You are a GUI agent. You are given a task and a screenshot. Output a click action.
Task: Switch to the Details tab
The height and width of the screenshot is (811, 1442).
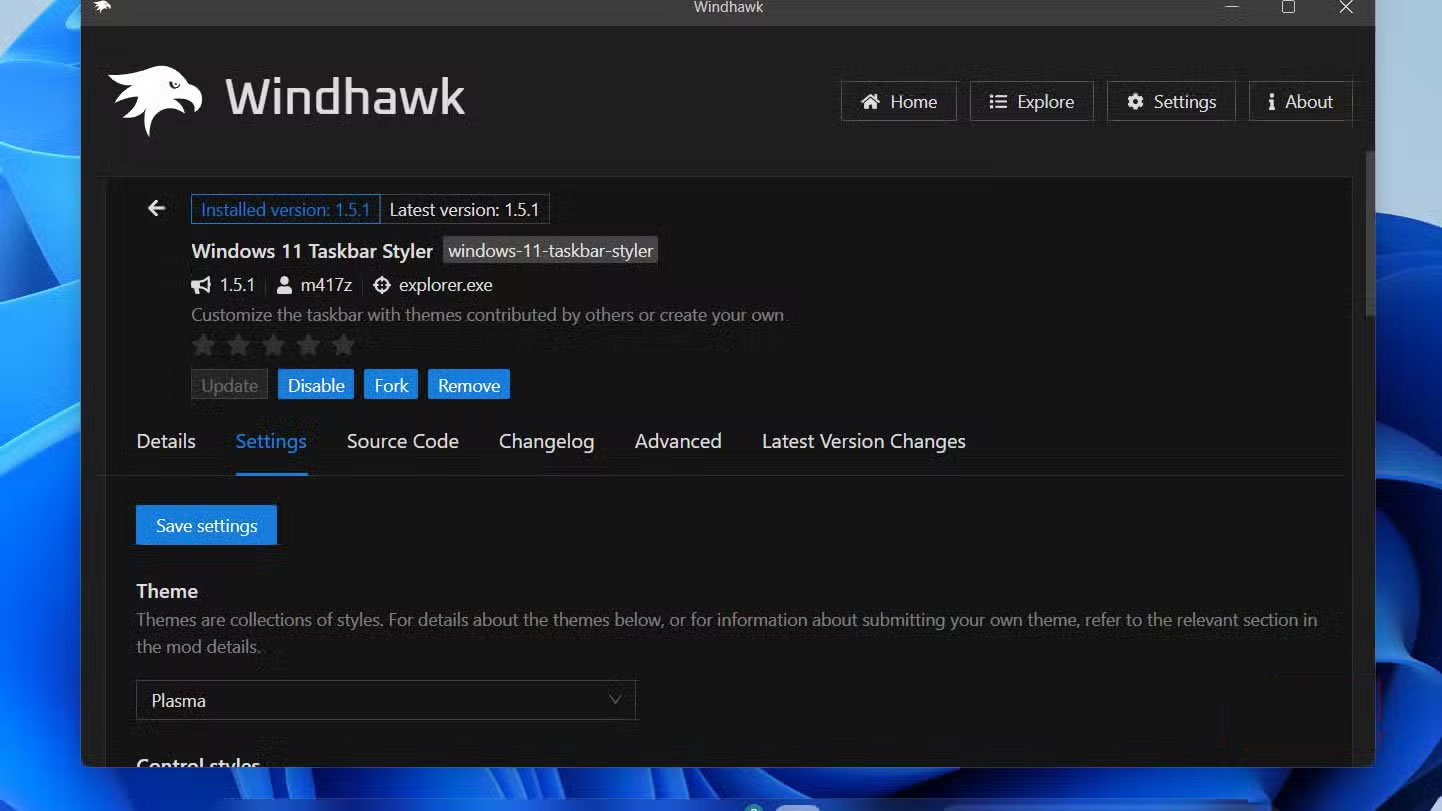pos(165,441)
